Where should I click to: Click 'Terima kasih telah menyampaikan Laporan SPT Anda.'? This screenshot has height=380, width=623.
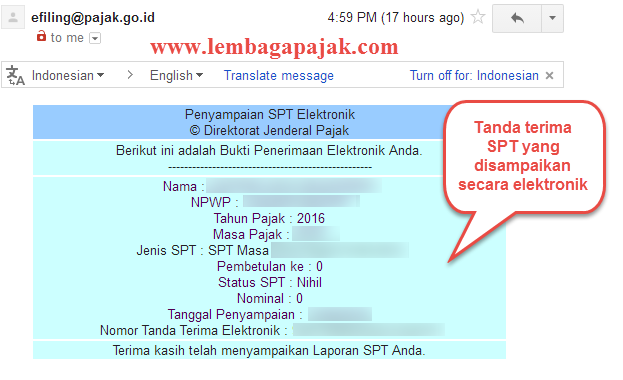269,351
